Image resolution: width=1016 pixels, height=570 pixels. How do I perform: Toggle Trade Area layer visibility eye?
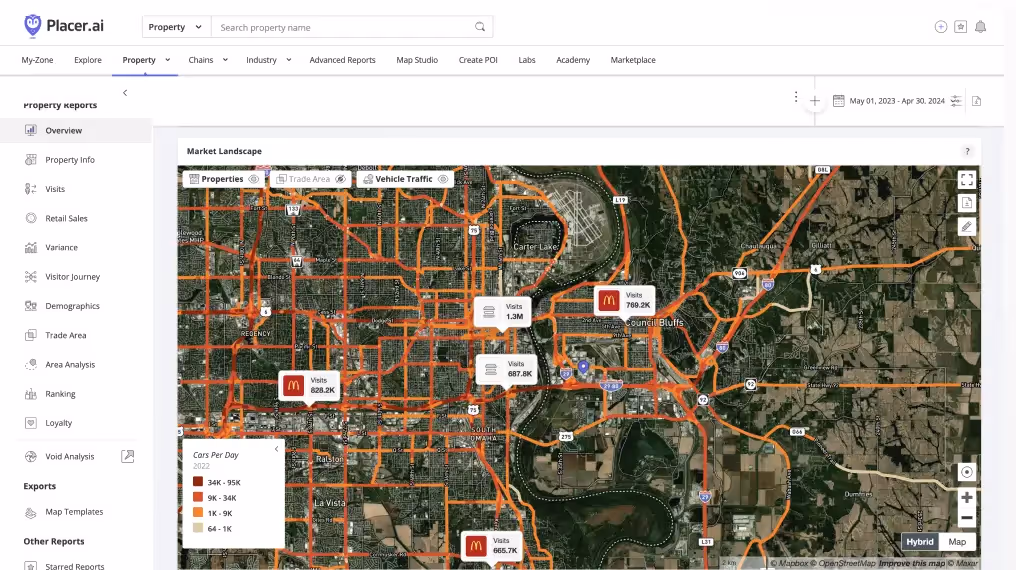click(x=341, y=179)
